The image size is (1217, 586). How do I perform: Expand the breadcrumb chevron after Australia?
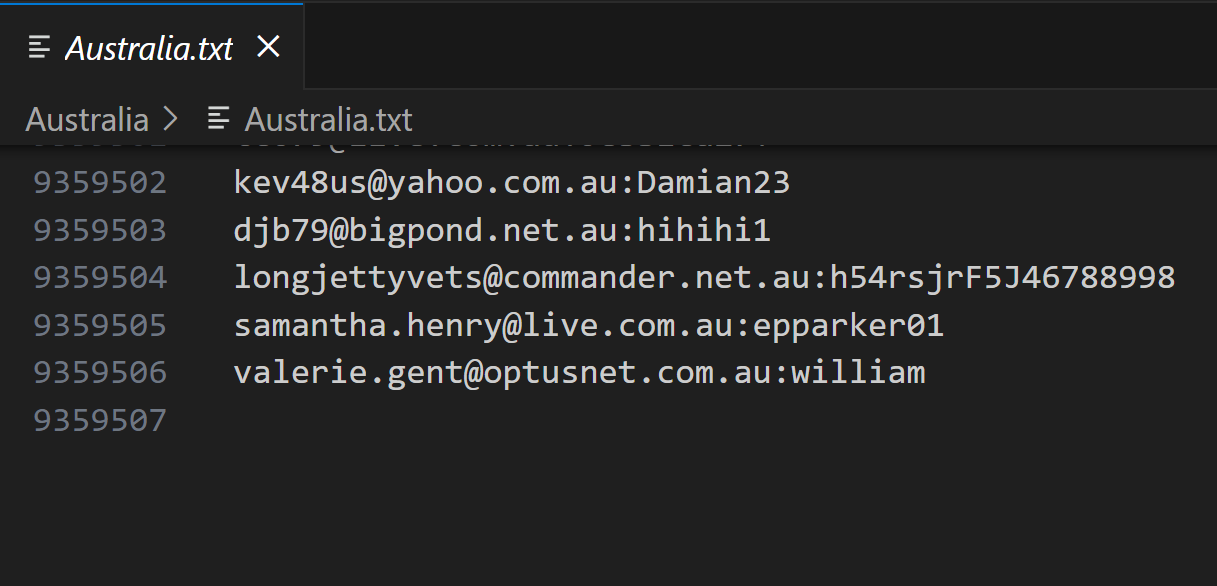tap(170, 120)
